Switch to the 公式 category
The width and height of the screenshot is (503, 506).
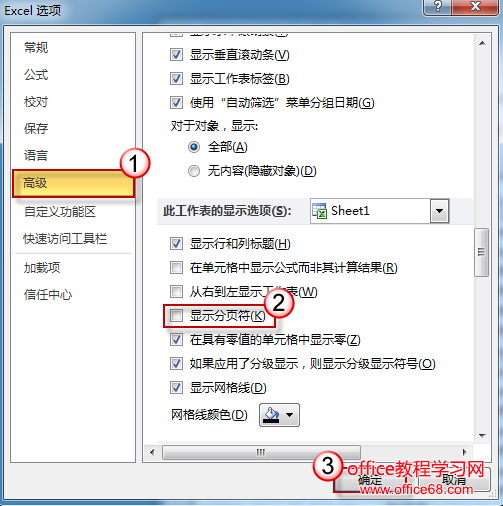pos(36,75)
